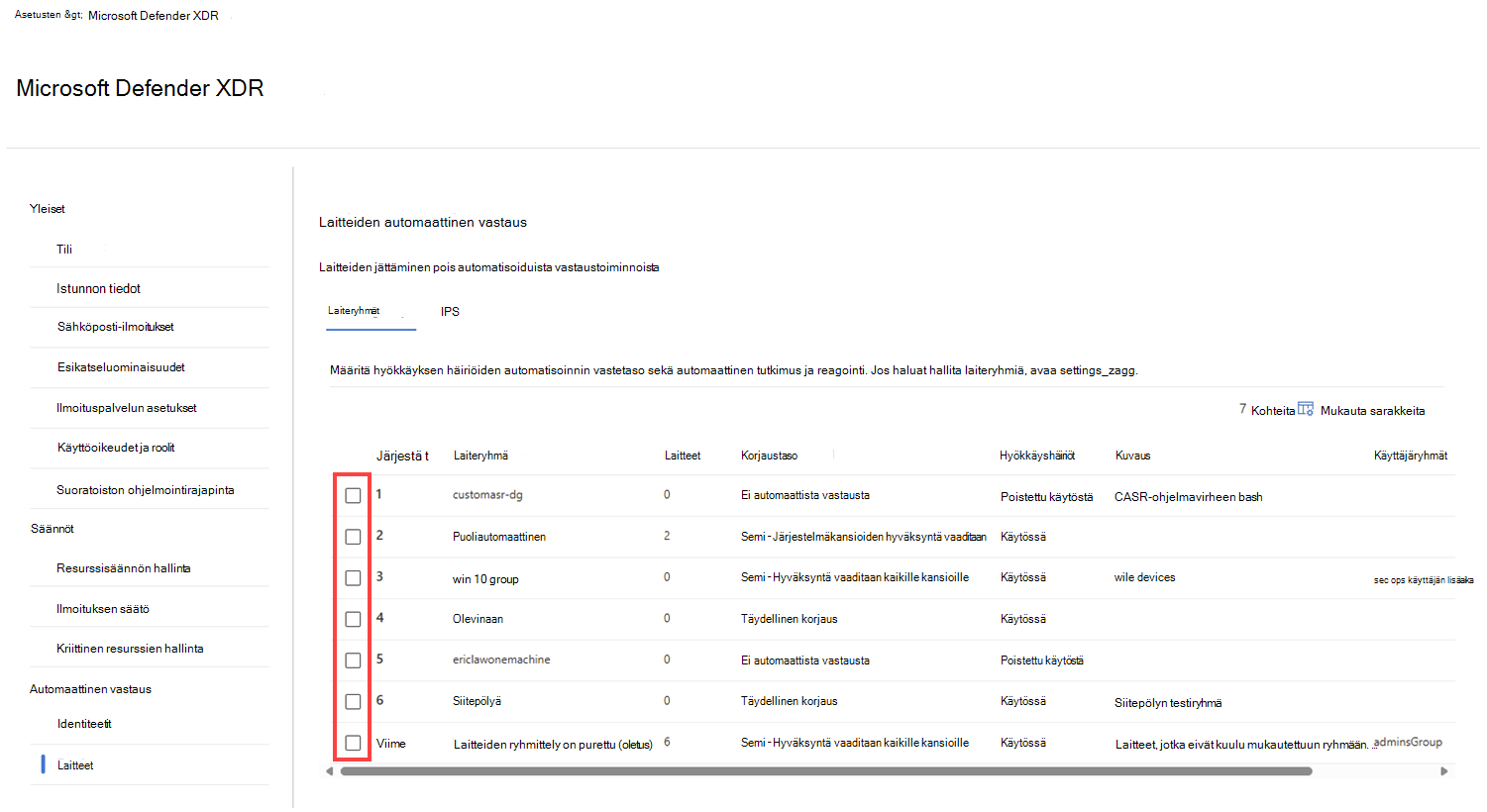This screenshot has height=812, width=1487.
Task: Select Esikatseluominaisuudet in the sidebar
Action: [121, 367]
